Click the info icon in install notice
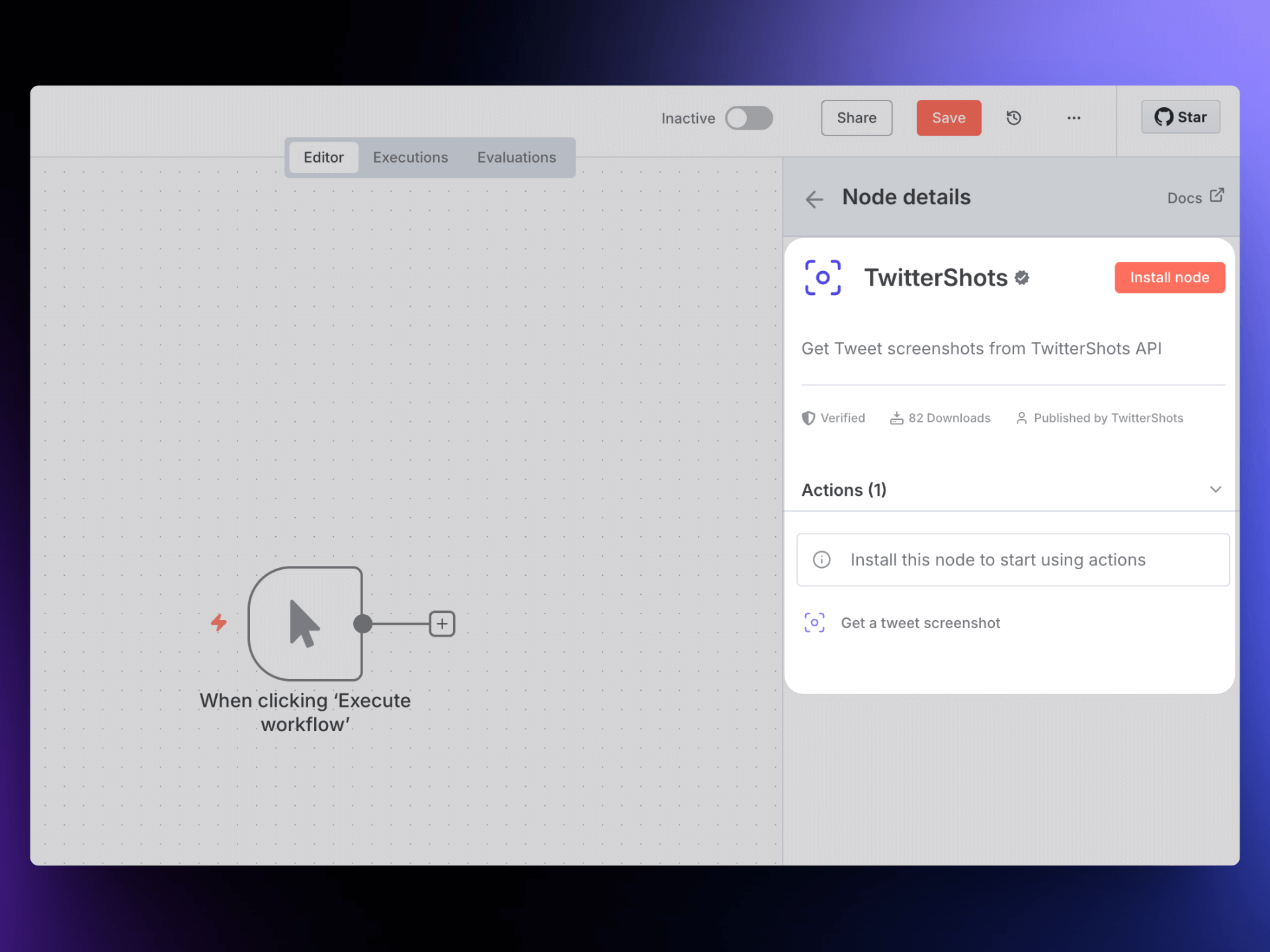 822,560
